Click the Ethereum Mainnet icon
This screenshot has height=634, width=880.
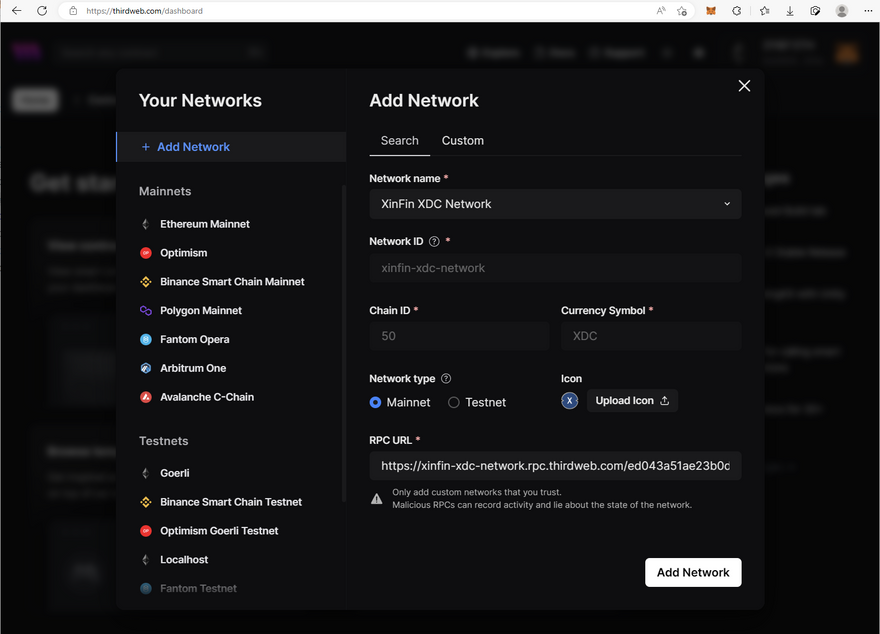pyautogui.click(x=145, y=224)
